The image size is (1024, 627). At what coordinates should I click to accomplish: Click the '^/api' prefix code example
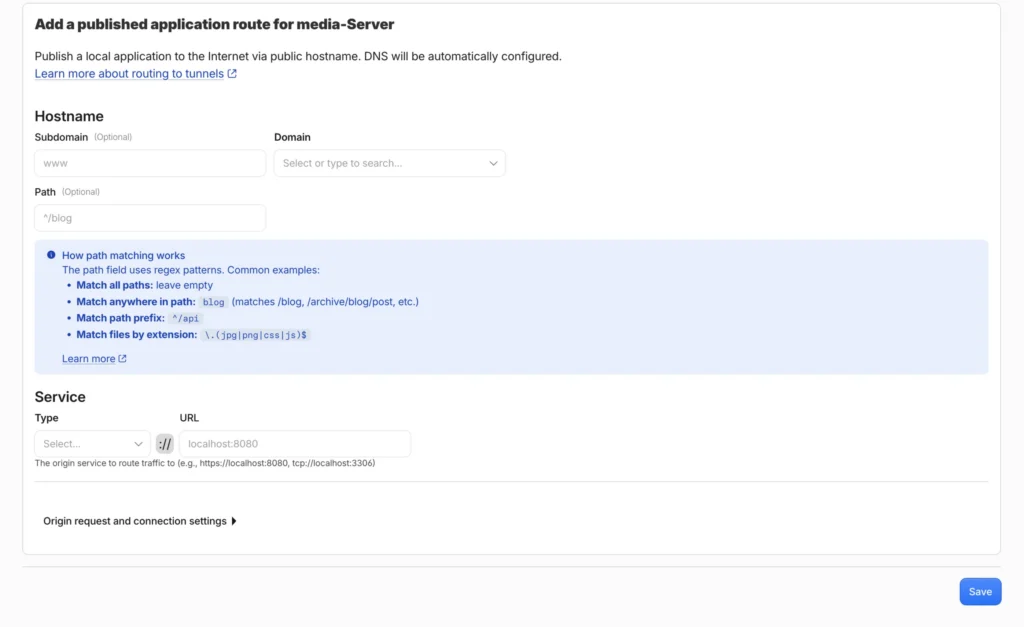pyautogui.click(x=185, y=319)
